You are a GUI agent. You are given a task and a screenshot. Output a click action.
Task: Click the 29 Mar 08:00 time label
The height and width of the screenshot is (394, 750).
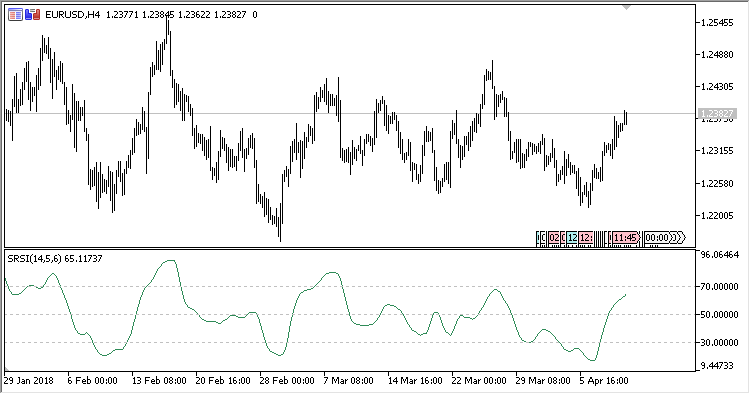[x=543, y=381]
